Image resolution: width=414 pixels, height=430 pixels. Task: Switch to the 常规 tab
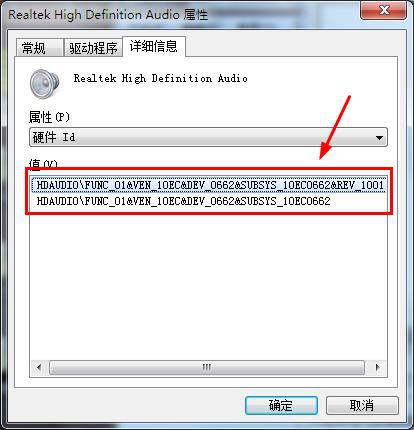(39, 48)
